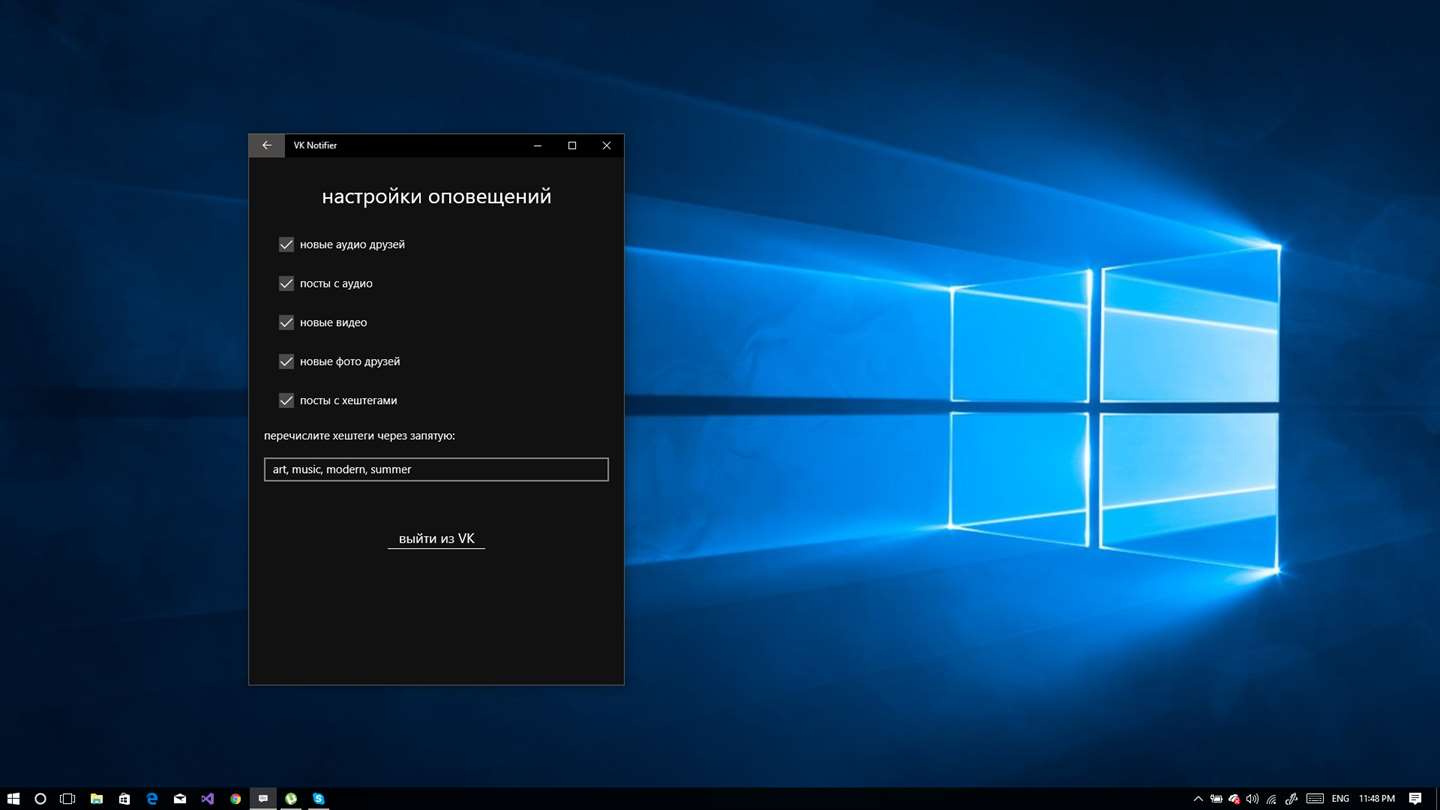Launch Microsoft Edge from the taskbar
Viewport: 1440px width, 810px height.
(x=152, y=799)
